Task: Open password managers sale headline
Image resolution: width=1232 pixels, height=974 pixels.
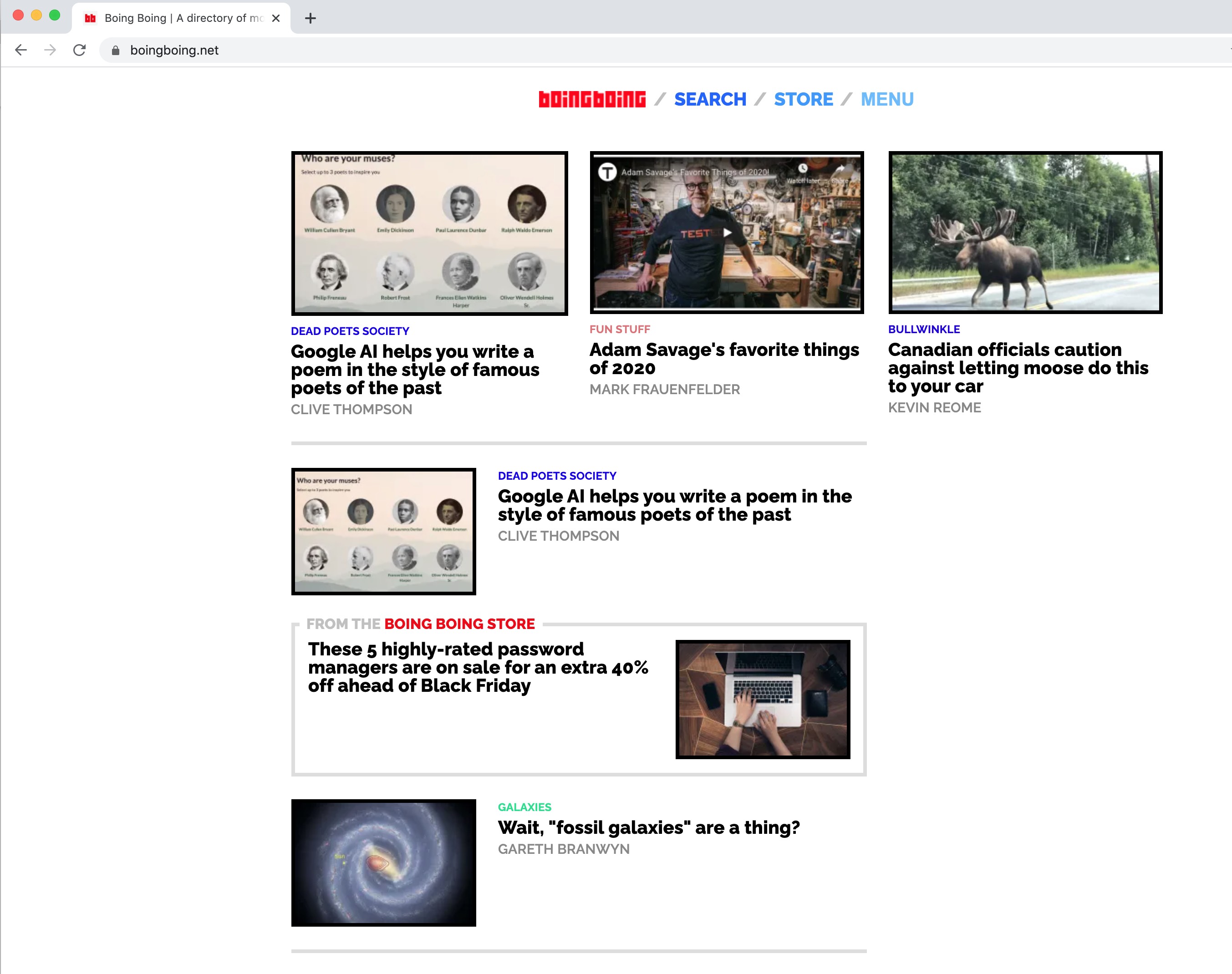Action: pyautogui.click(x=478, y=667)
